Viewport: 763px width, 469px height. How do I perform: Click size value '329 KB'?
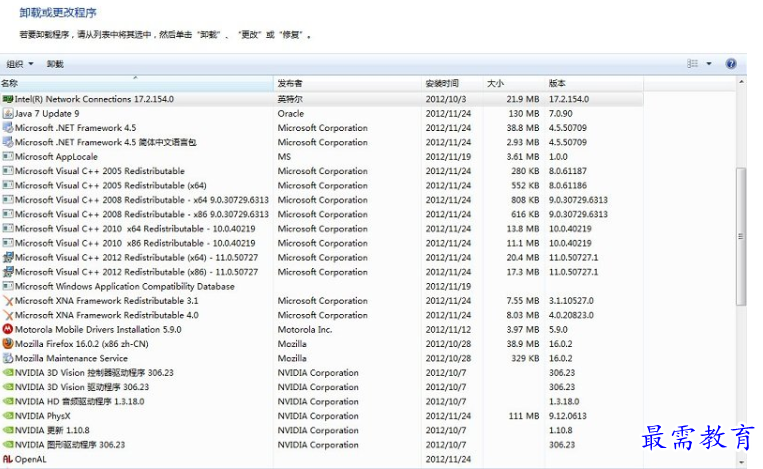coord(525,358)
